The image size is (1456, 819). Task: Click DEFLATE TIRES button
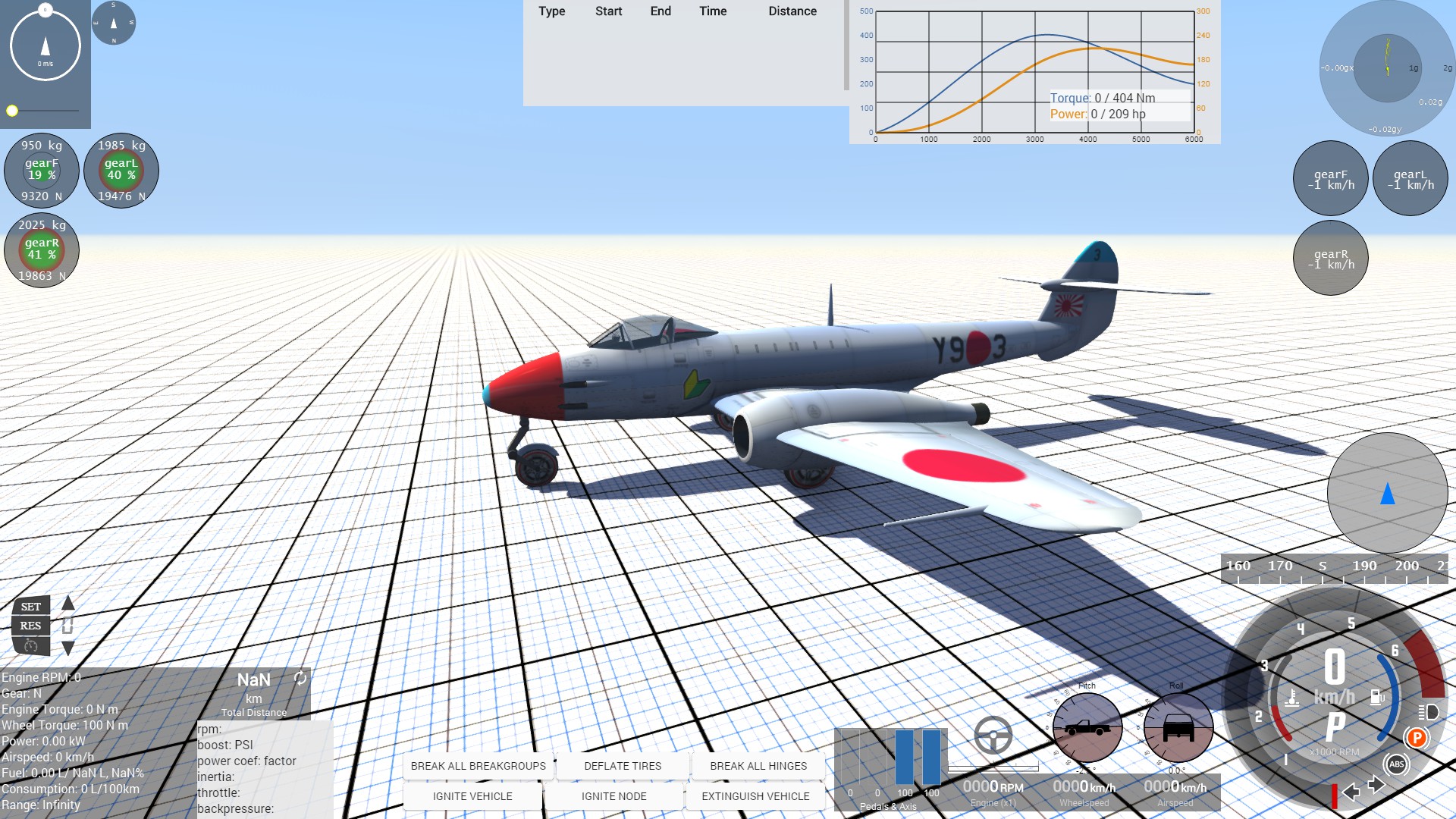[623, 766]
